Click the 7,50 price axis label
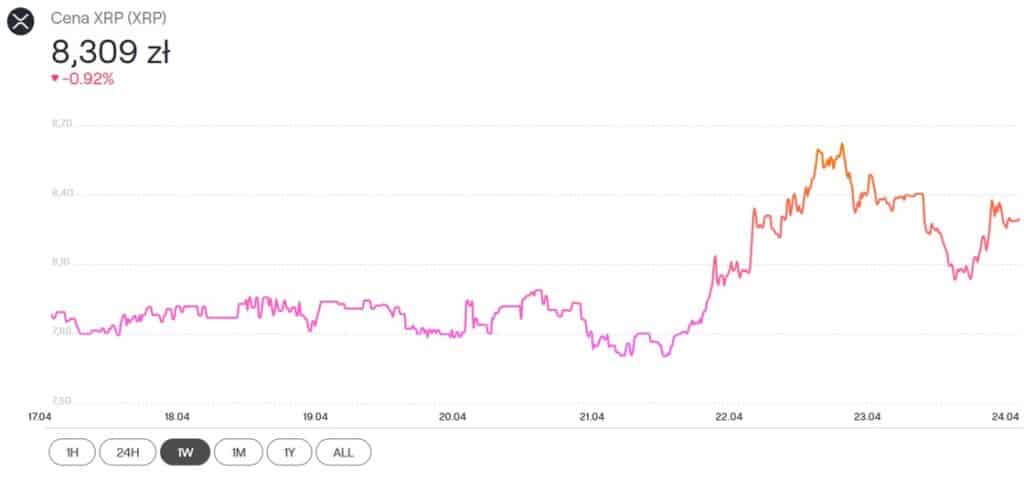This screenshot has width=1024, height=482. click(x=60, y=401)
